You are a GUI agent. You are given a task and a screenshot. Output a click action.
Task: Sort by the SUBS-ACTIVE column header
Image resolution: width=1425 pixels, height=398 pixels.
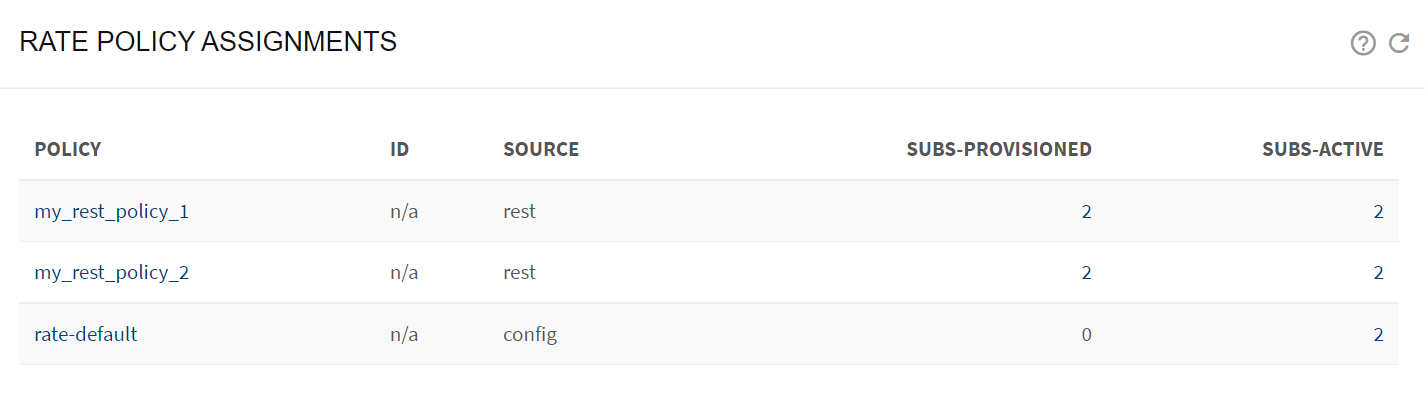[x=1323, y=149]
